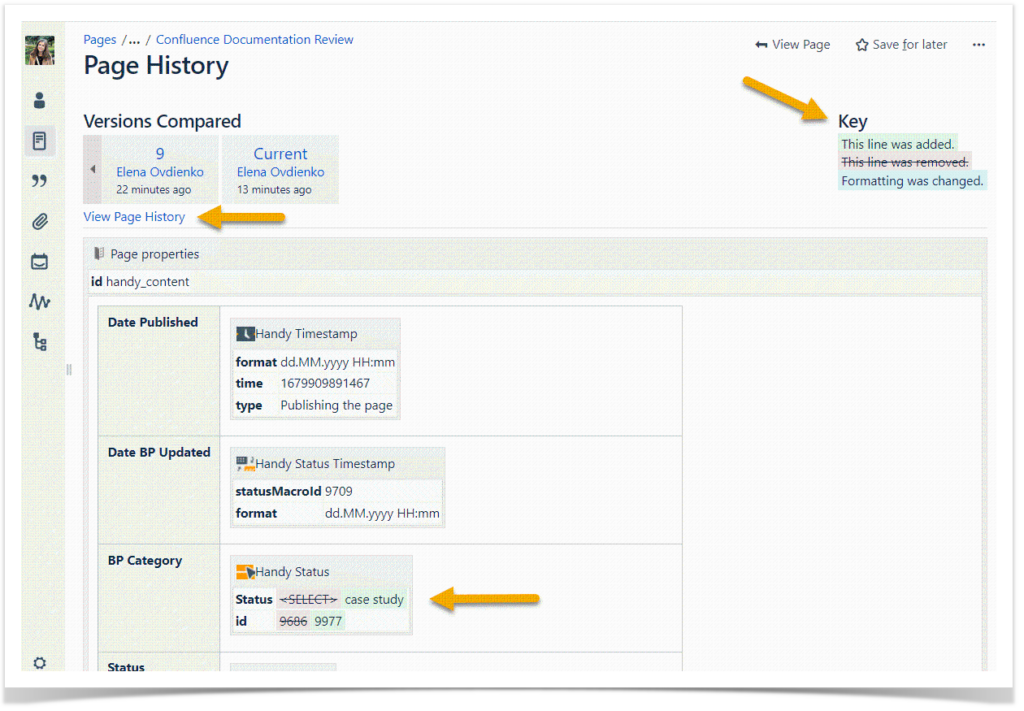Open the Calendar icon in the sidebar

tap(39, 261)
